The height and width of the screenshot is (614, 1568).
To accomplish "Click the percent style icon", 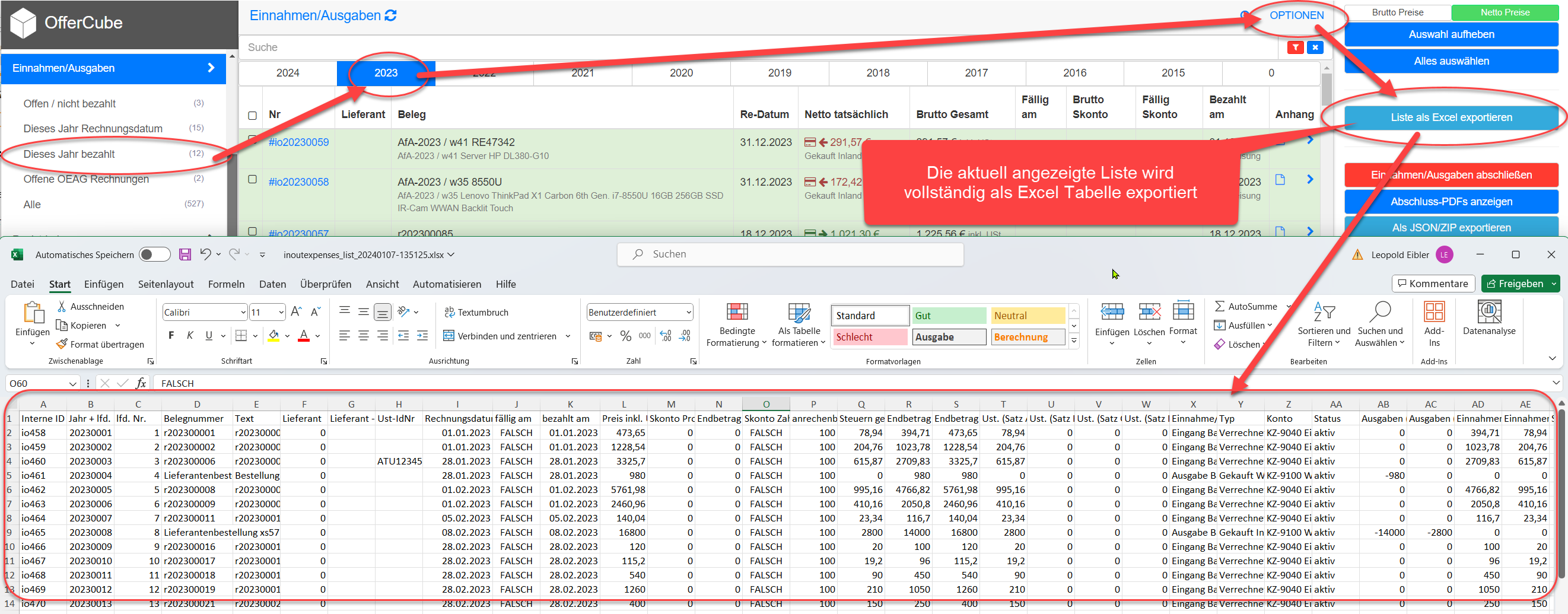I will pos(626,336).
